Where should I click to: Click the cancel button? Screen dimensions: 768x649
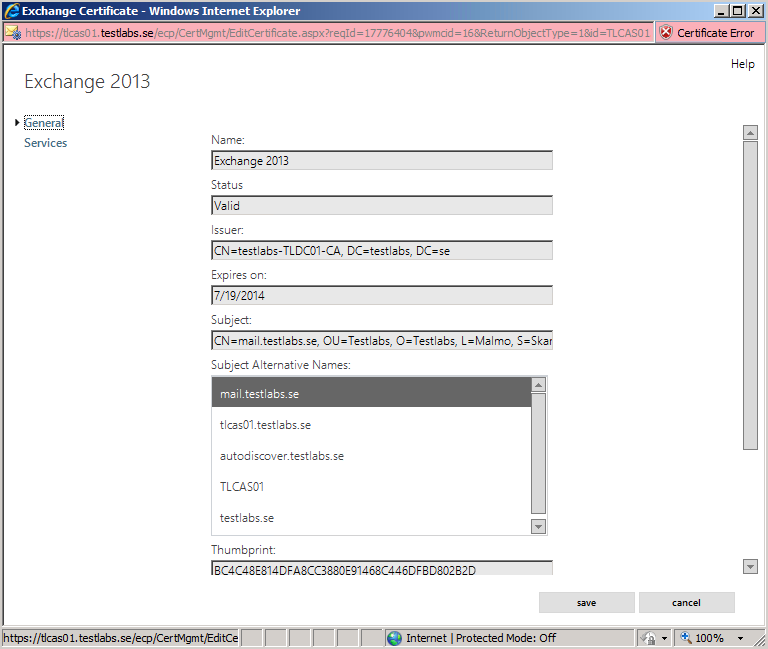(687, 602)
